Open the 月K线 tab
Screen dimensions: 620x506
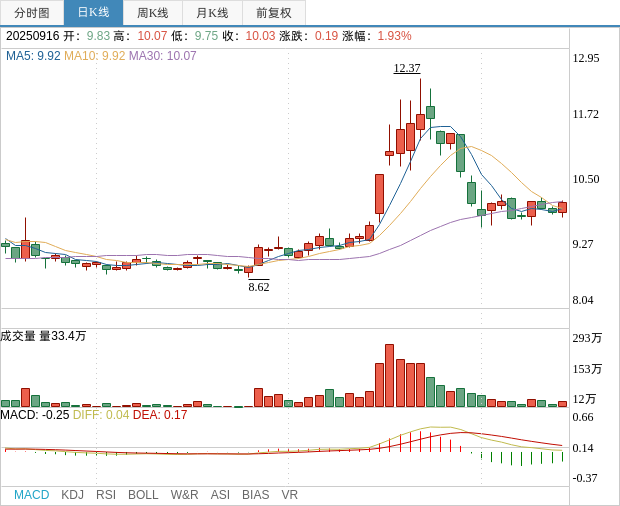tap(212, 13)
